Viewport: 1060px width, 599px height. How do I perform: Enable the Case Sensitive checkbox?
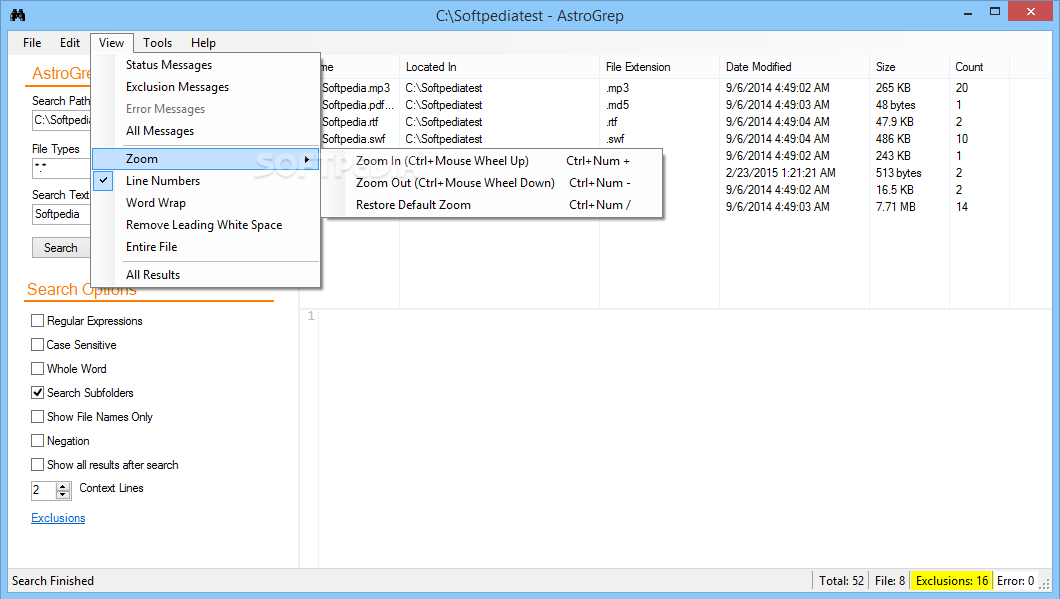click(38, 345)
